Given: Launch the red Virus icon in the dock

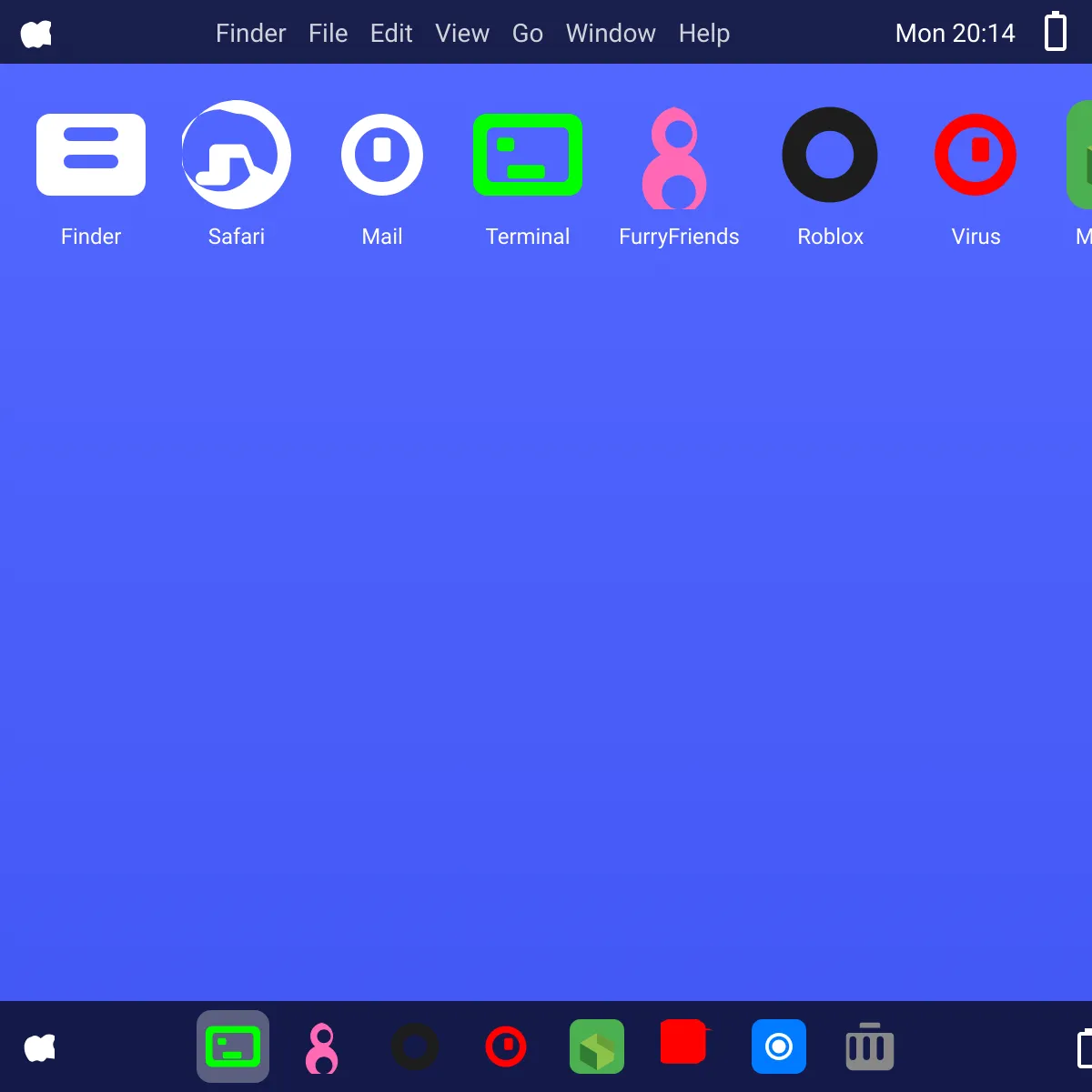Looking at the screenshot, I should (x=506, y=1046).
